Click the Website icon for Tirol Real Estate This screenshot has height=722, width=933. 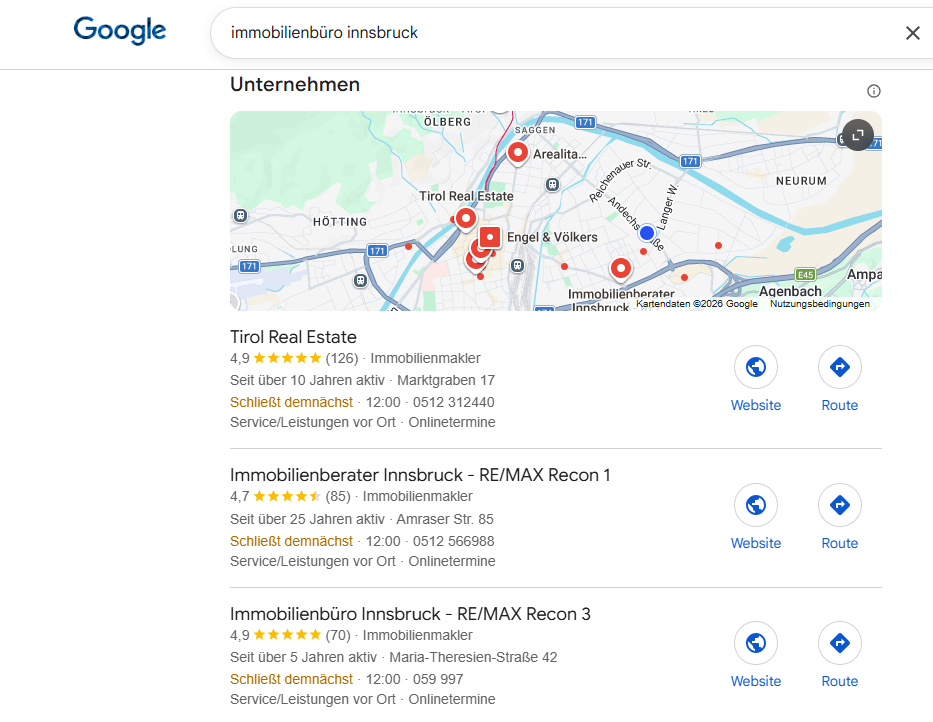tap(755, 367)
